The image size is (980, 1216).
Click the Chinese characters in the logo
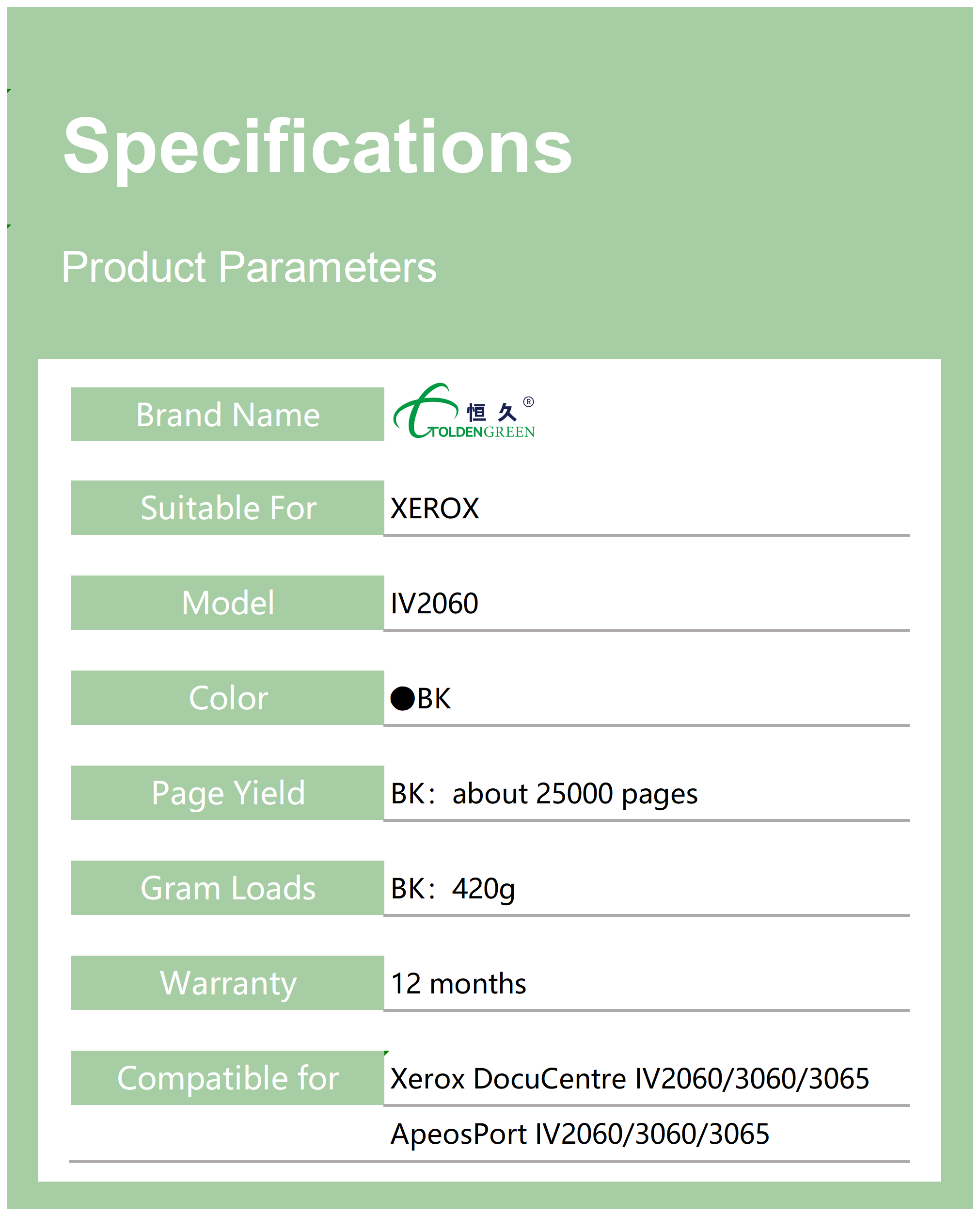click(491, 413)
